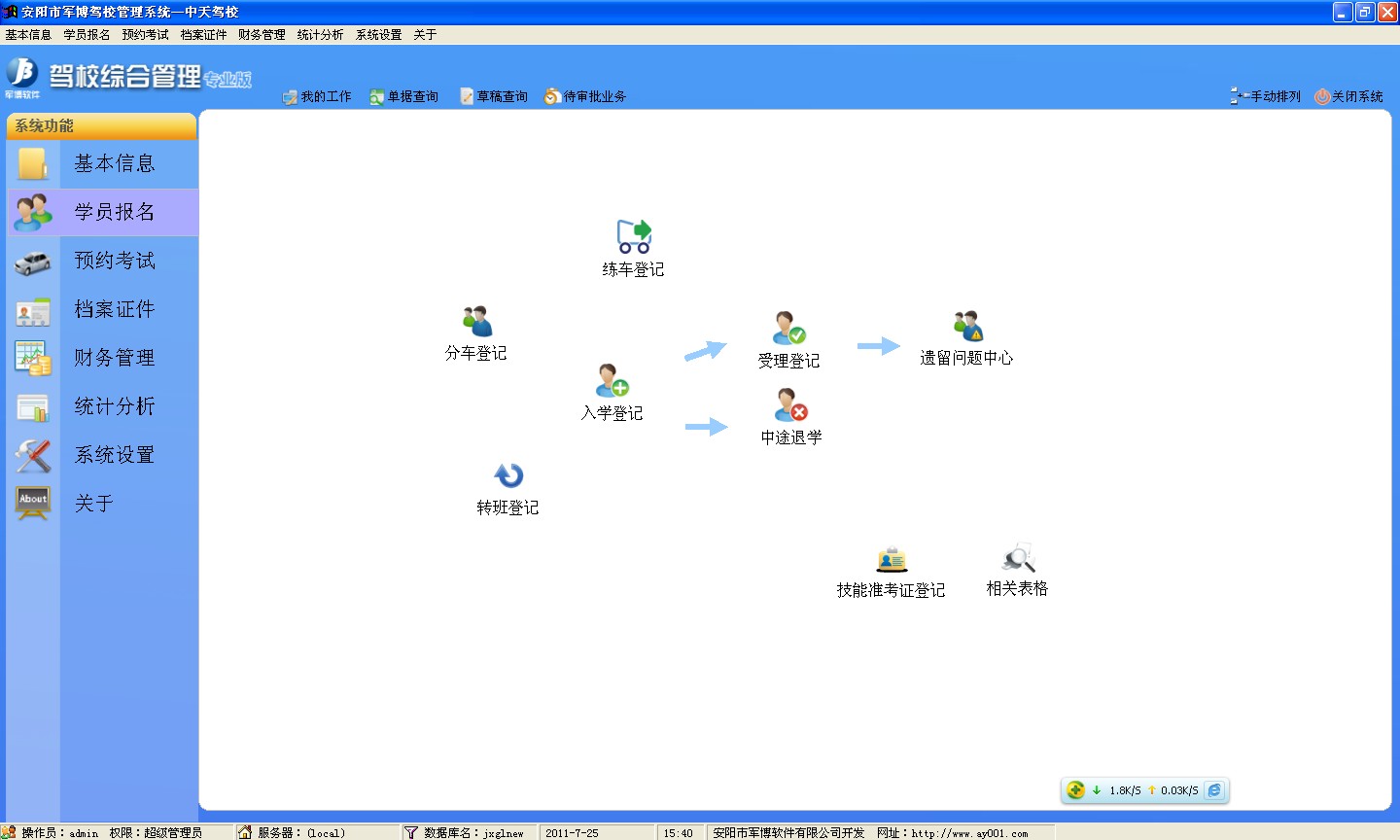Click the green network monitor icon
Screen dimensions: 1400x840
(x=1075, y=790)
